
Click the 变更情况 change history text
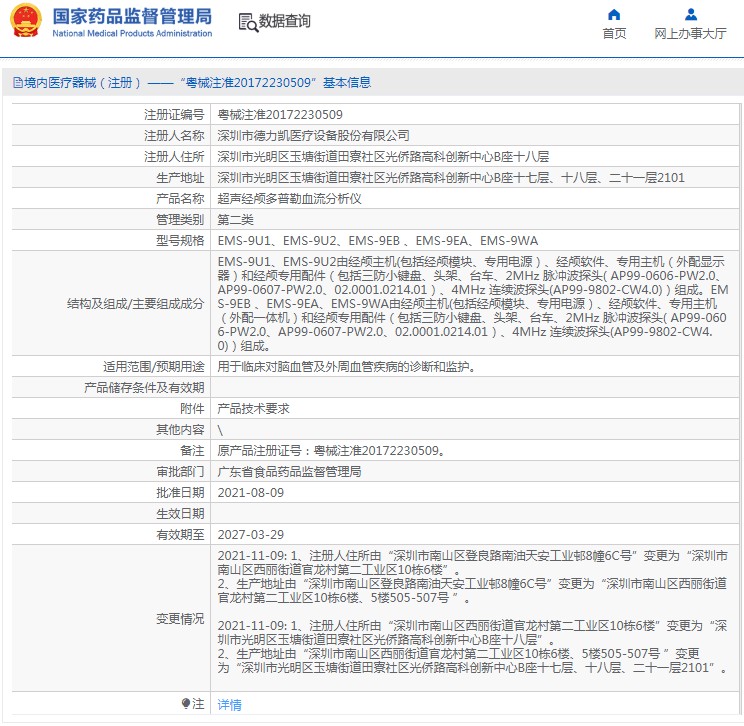point(473,612)
